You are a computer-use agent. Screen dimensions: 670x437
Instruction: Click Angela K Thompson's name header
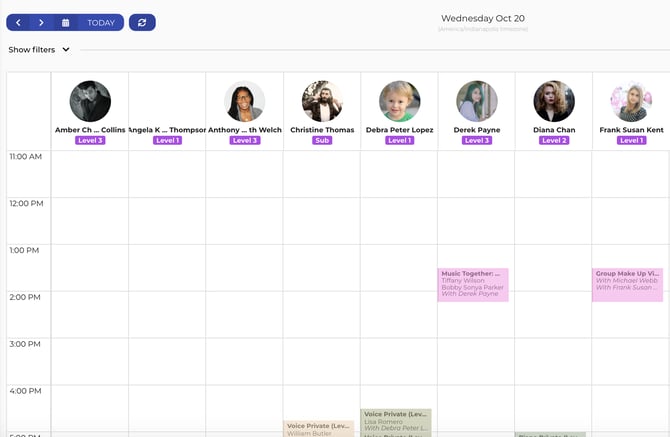click(x=167, y=130)
